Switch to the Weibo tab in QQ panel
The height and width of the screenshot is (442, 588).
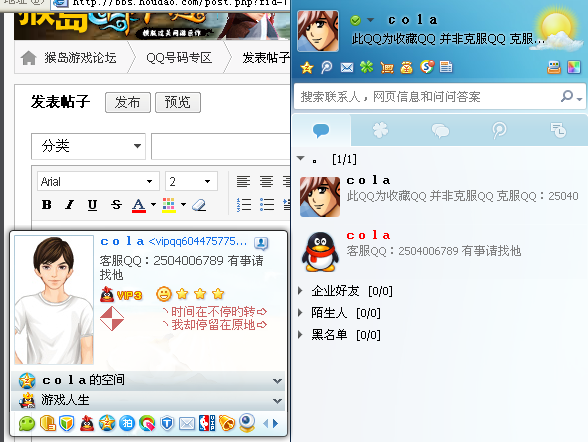(x=499, y=130)
